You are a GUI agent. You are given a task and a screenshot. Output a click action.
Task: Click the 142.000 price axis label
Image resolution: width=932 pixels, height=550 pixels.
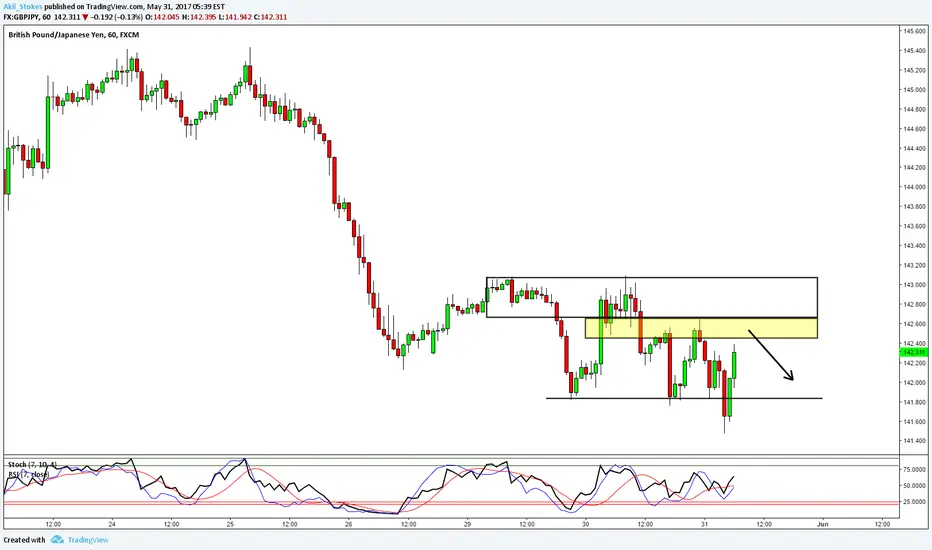click(x=914, y=382)
